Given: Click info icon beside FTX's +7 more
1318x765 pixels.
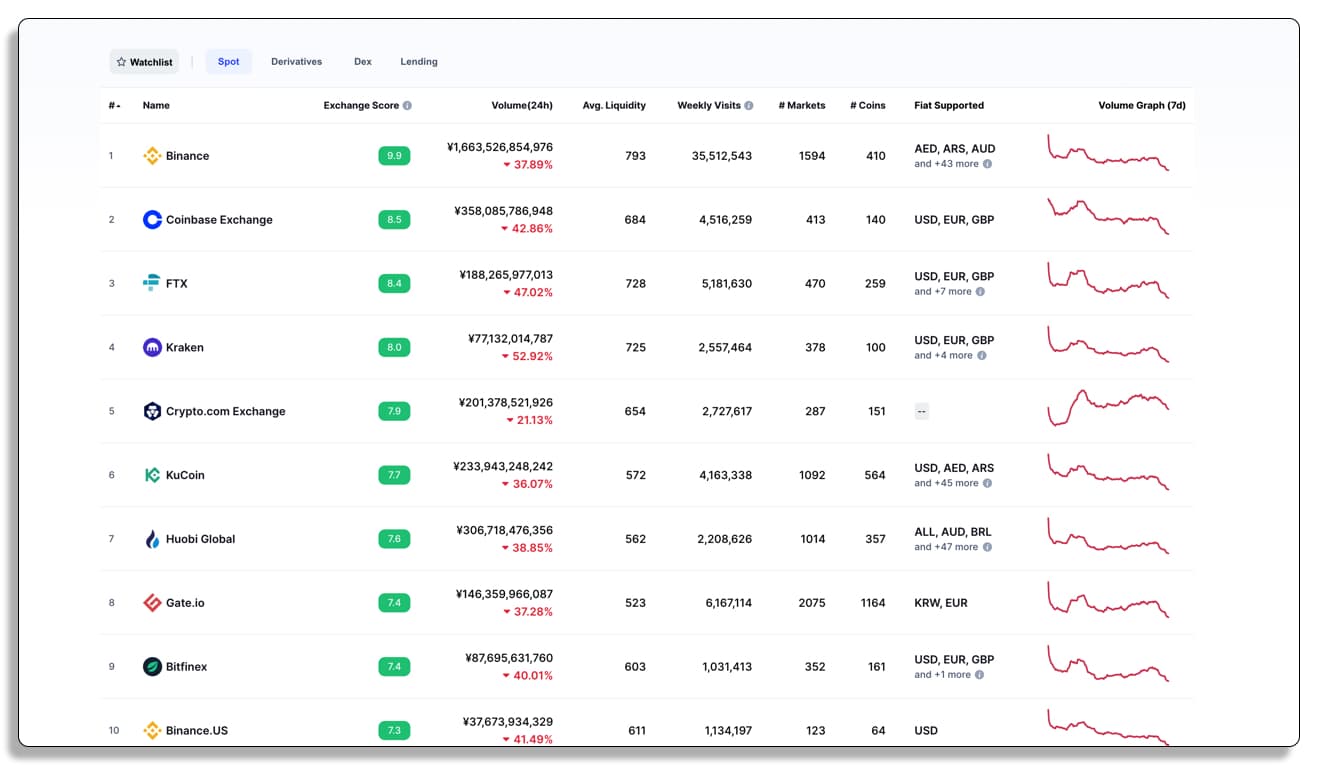Looking at the screenshot, I should tap(980, 292).
